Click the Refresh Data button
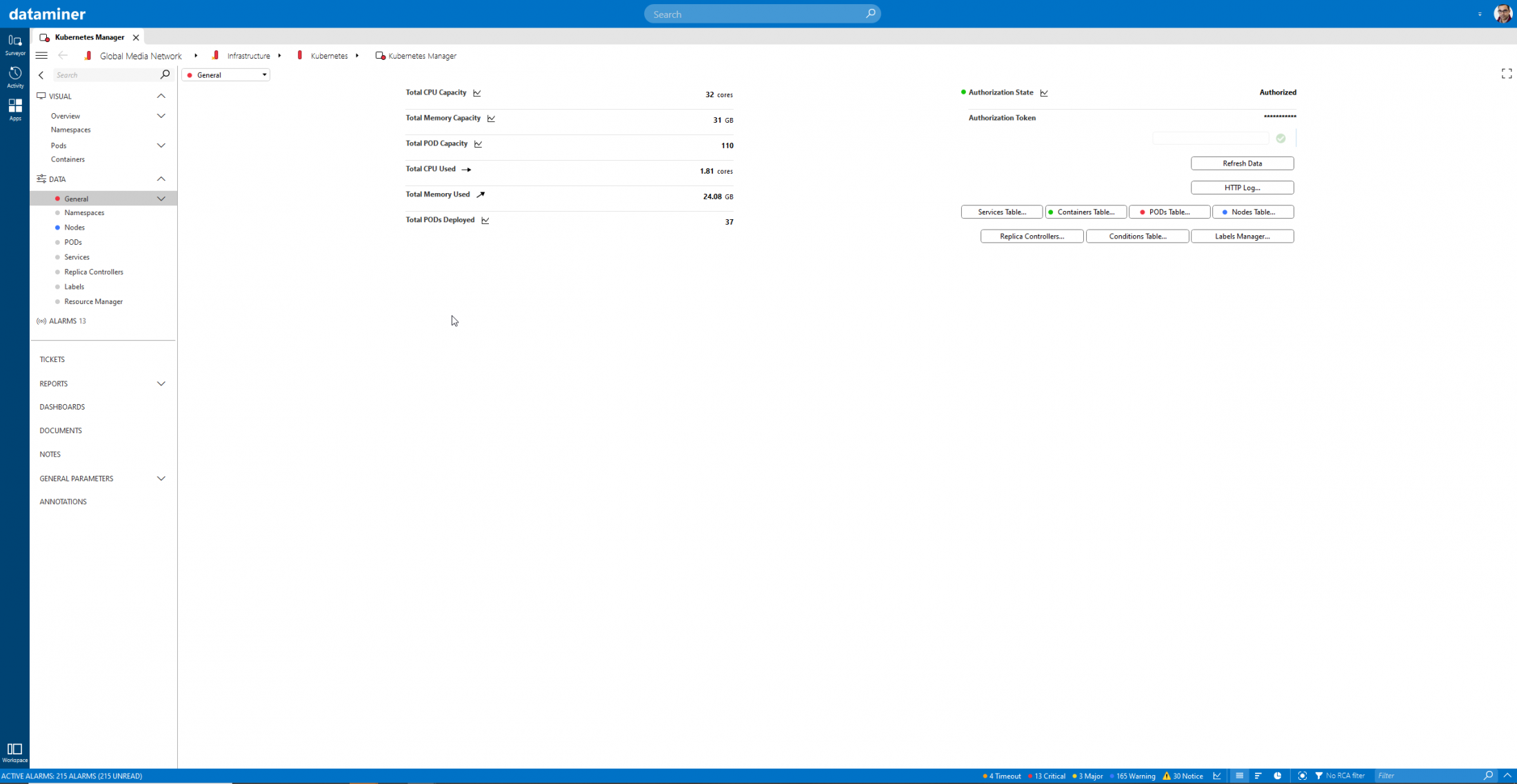This screenshot has height=784, width=1517. coord(1242,163)
